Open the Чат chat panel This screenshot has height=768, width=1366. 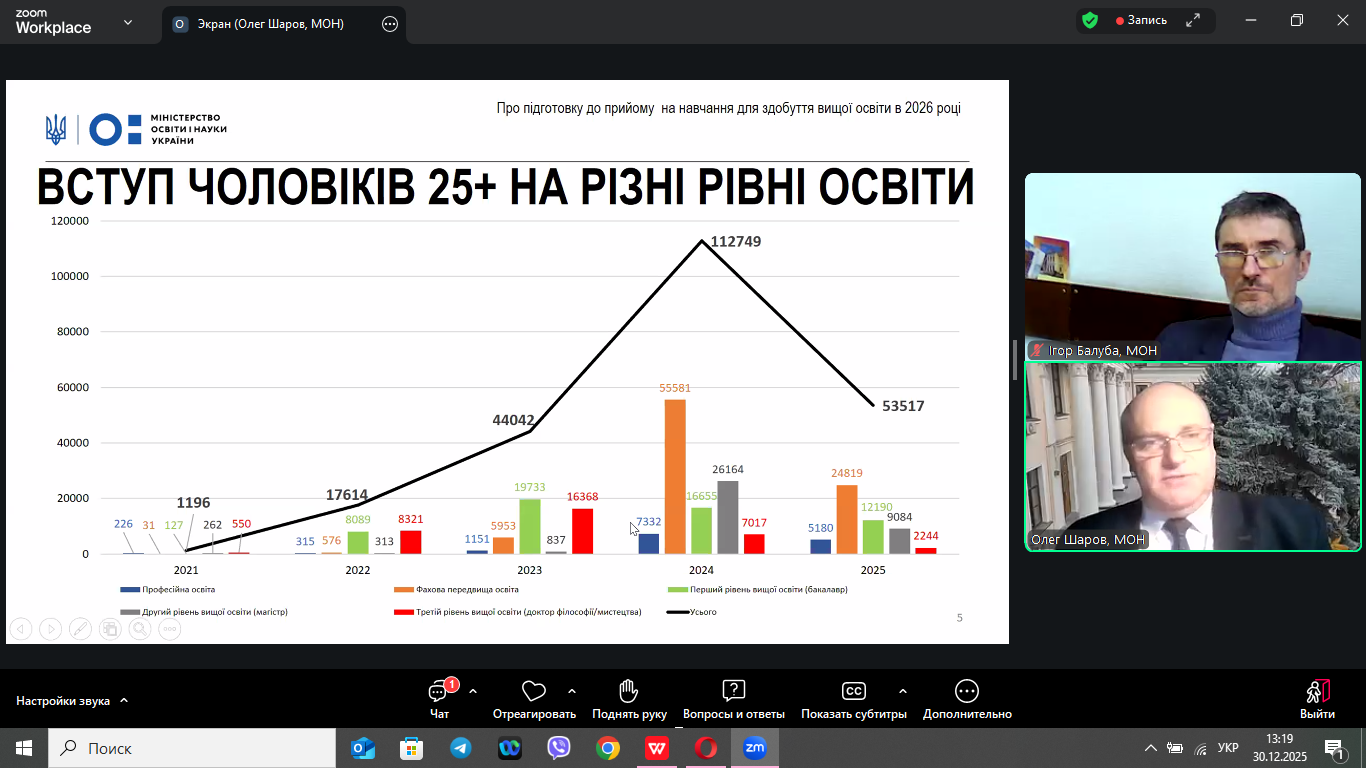coord(440,700)
